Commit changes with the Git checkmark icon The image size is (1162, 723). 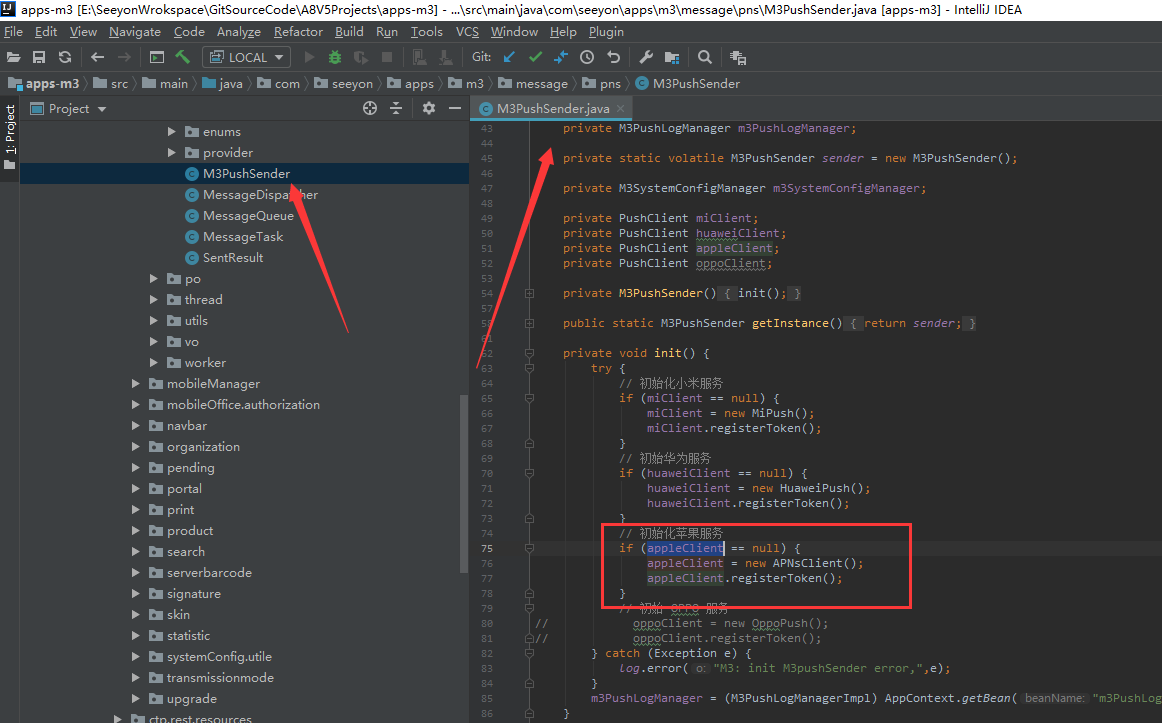coord(535,57)
